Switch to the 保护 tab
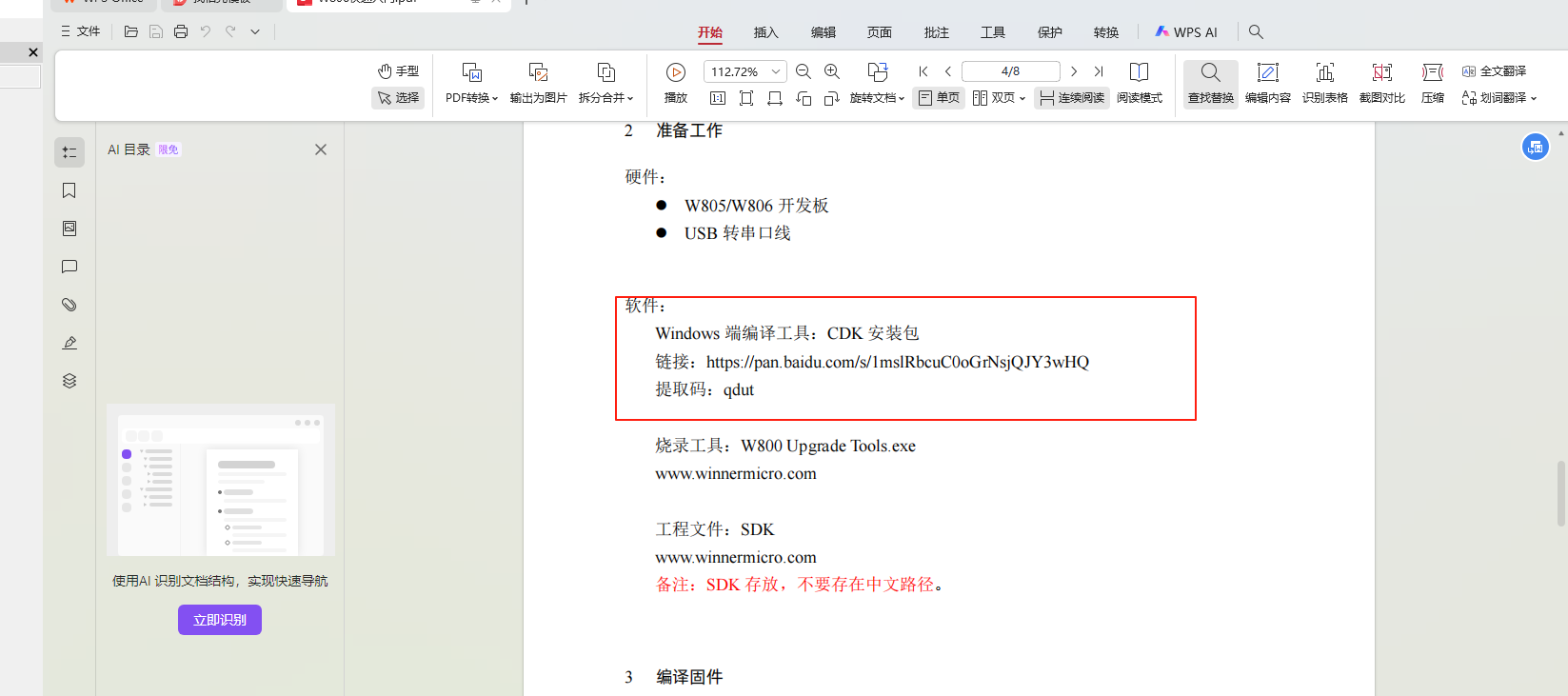This screenshot has height=696, width=1568. 1050,32
